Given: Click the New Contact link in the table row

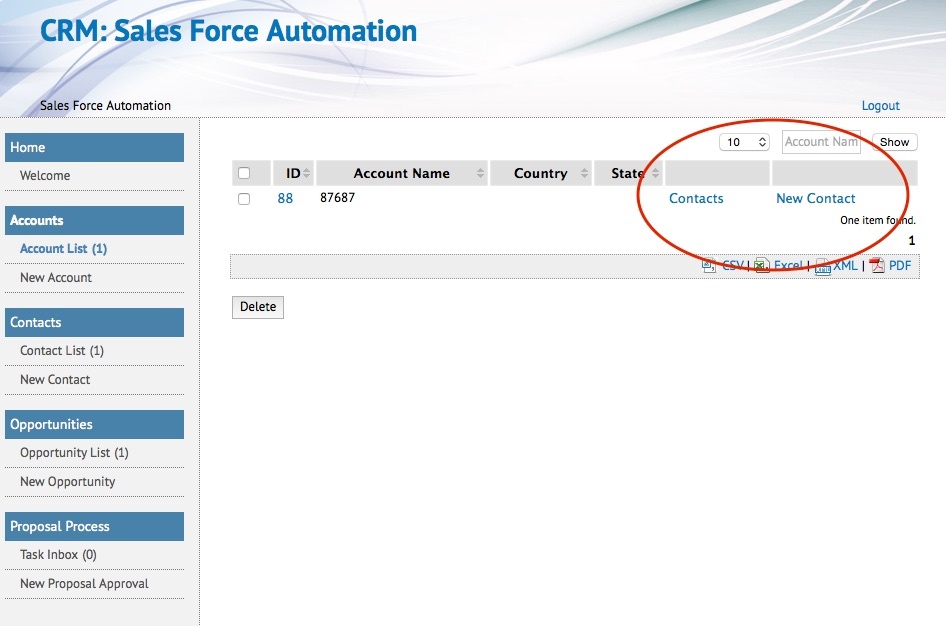Looking at the screenshot, I should click(816, 199).
